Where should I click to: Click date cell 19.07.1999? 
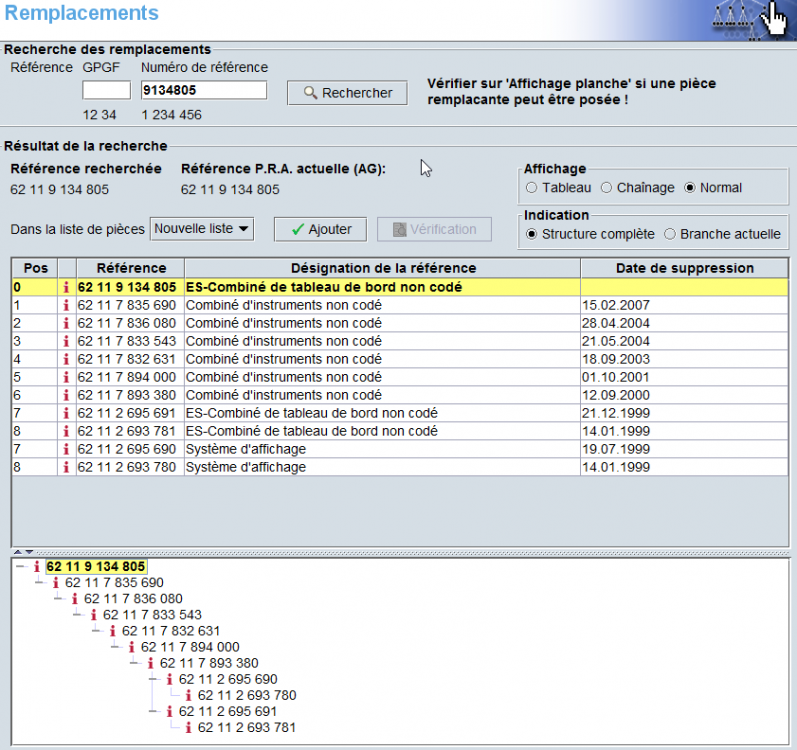(x=684, y=449)
